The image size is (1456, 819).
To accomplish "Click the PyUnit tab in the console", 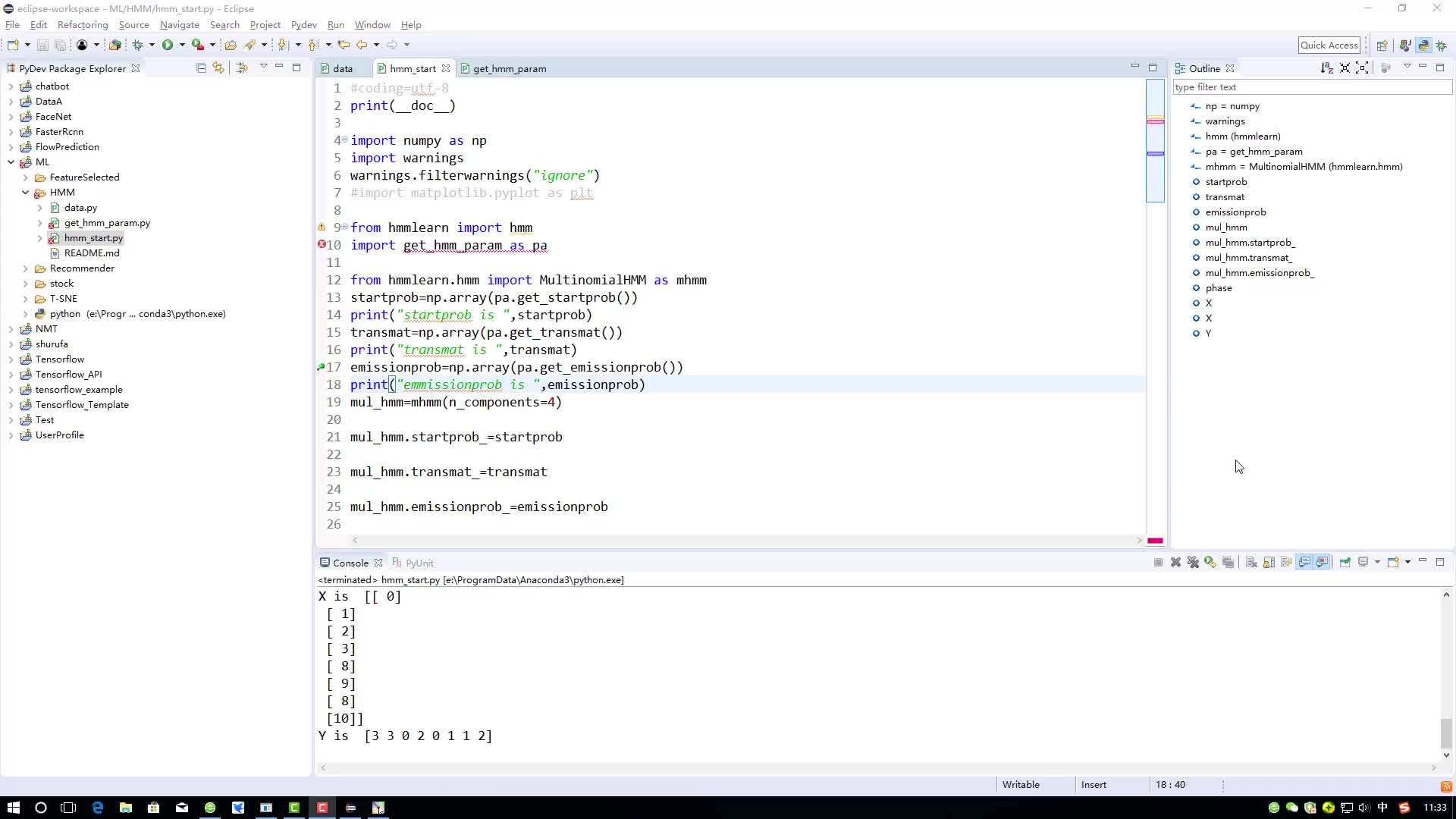I will point(420,562).
